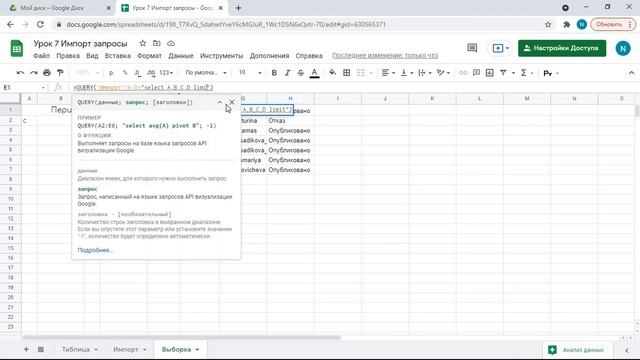This screenshot has width=640, height=360.
Task: Close the QUERY function help popup
Action: (232, 102)
